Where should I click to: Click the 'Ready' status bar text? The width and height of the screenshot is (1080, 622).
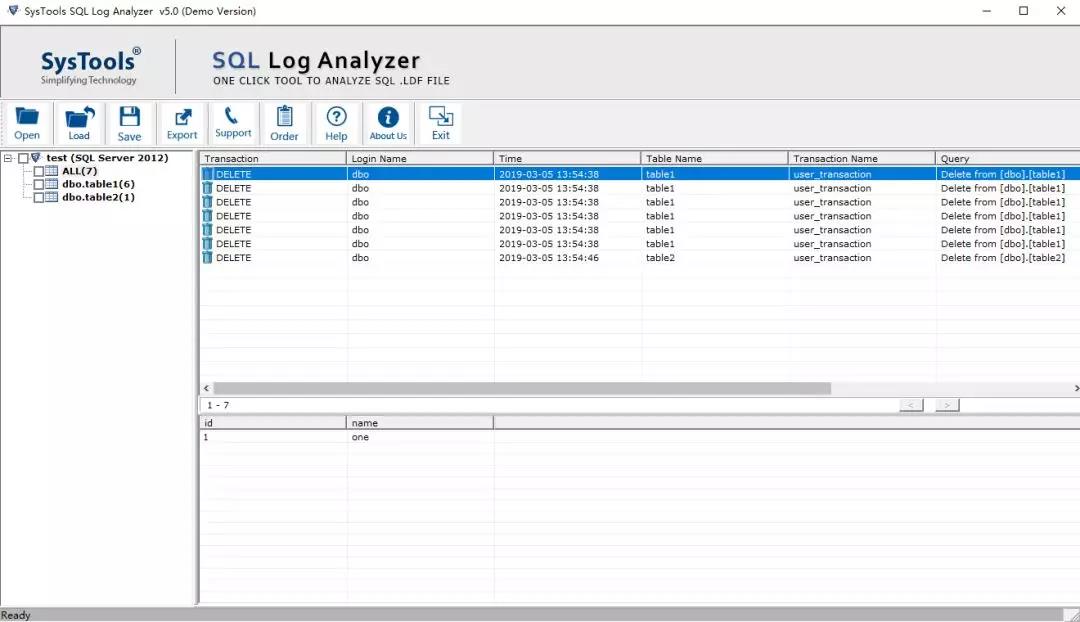pos(16,615)
